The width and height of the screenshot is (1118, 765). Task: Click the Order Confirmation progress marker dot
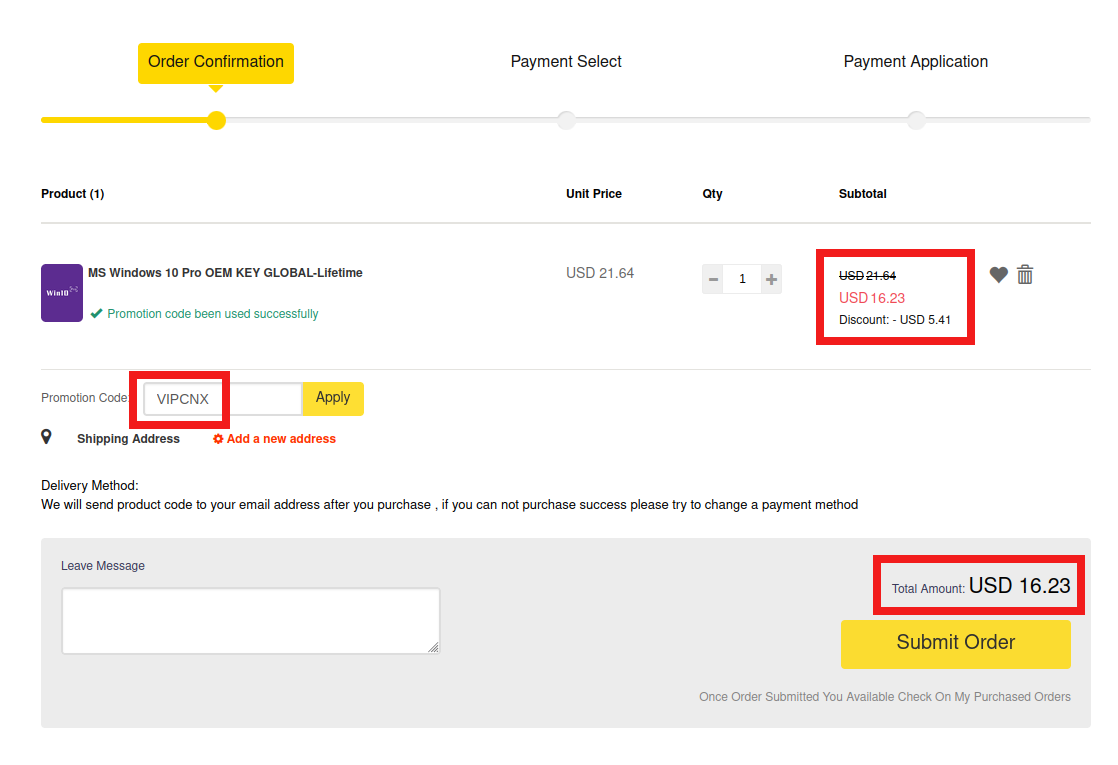click(216, 120)
